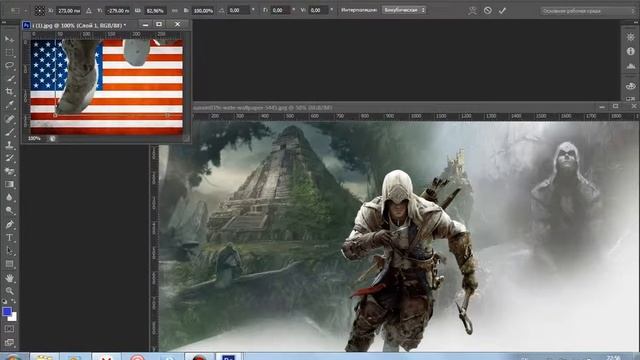Image resolution: width=640 pixels, height=360 pixels.
Task: Select the Rectangle shape tool
Action: coord(9,264)
